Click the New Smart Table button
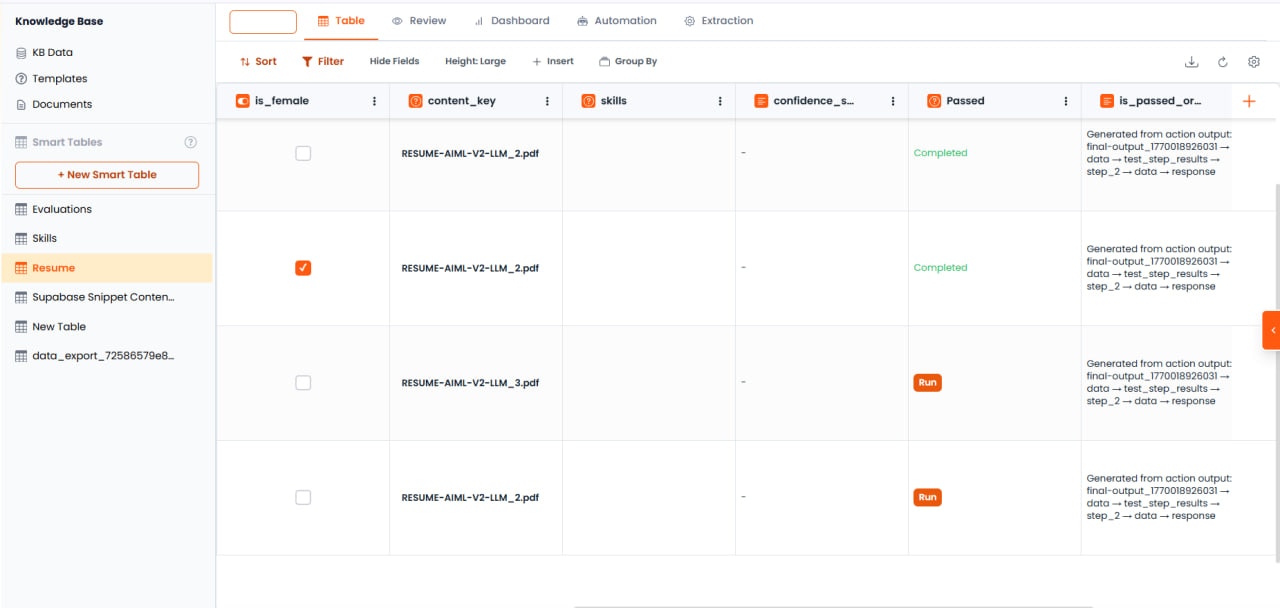The image size is (1280, 608). pos(106,174)
